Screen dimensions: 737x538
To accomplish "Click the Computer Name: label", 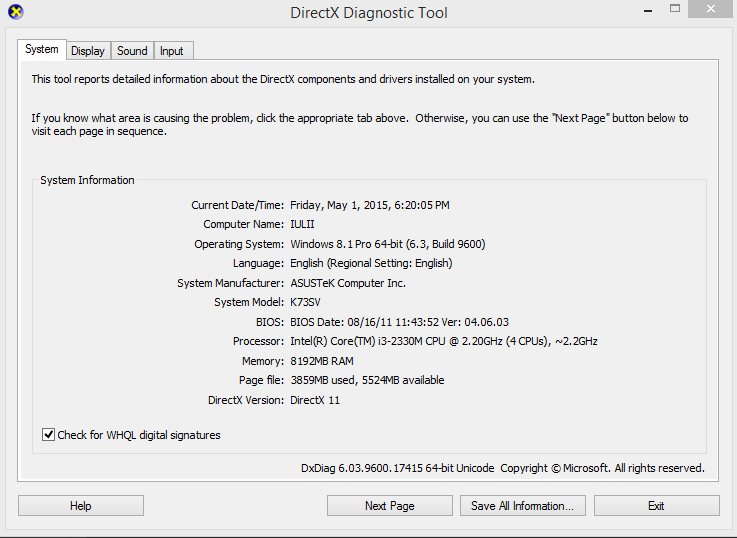I will coord(243,224).
